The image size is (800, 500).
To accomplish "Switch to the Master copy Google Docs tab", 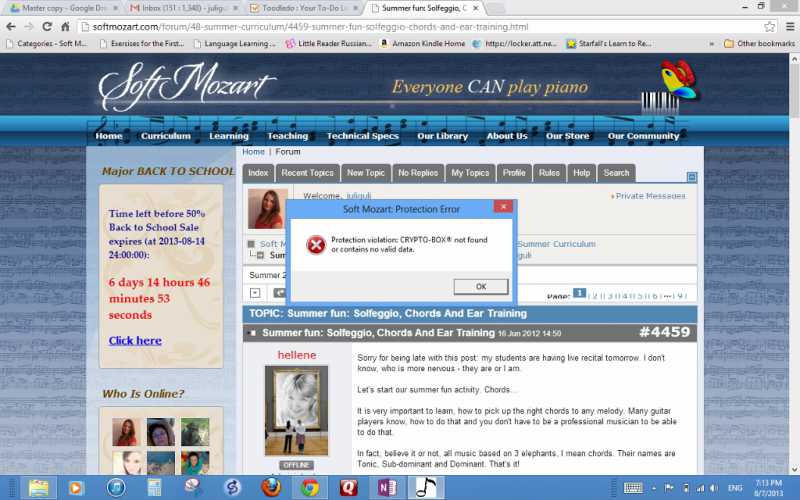I will coord(64,8).
